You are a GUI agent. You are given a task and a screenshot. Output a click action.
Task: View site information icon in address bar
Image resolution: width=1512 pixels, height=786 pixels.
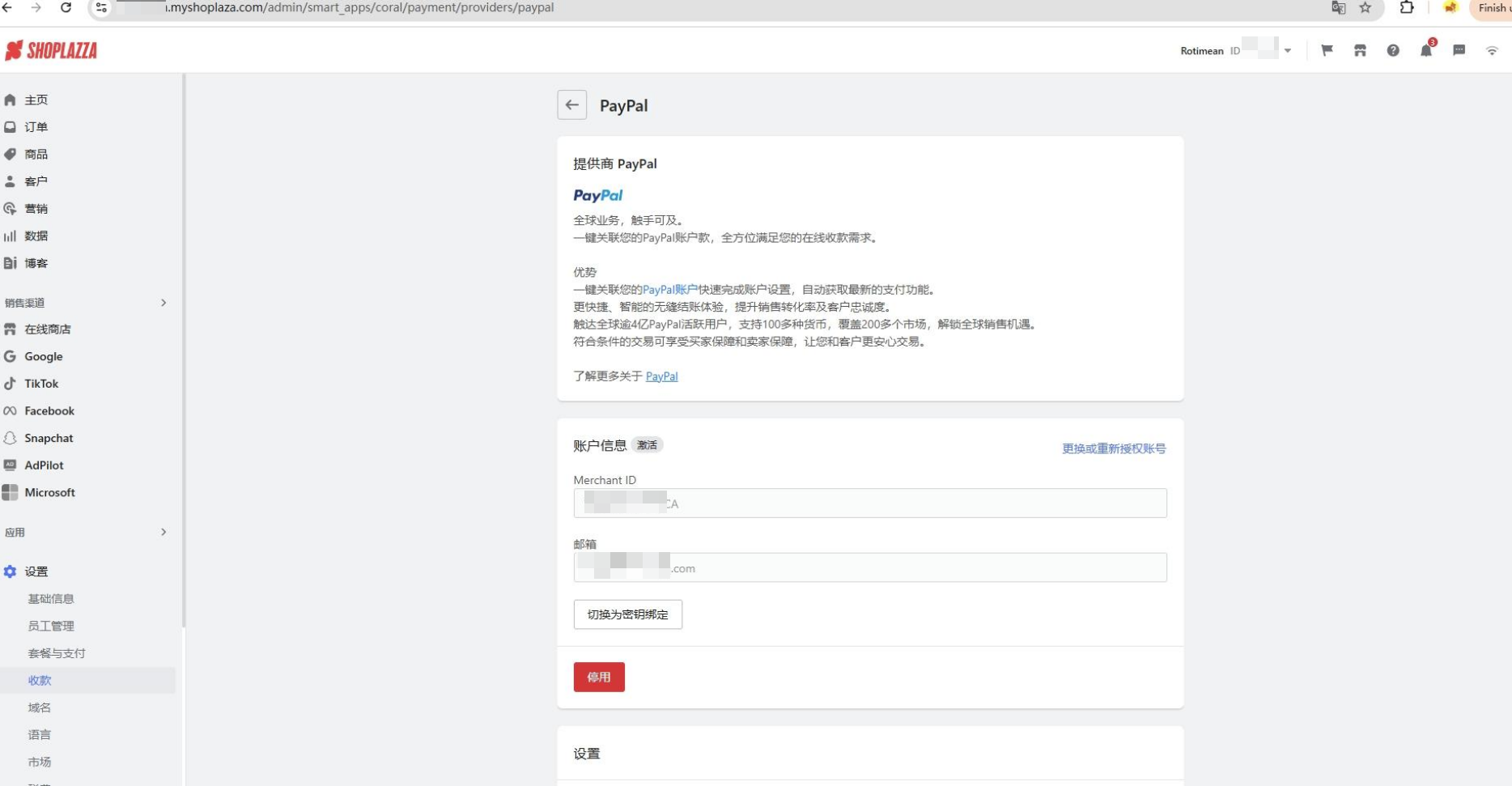[x=101, y=7]
